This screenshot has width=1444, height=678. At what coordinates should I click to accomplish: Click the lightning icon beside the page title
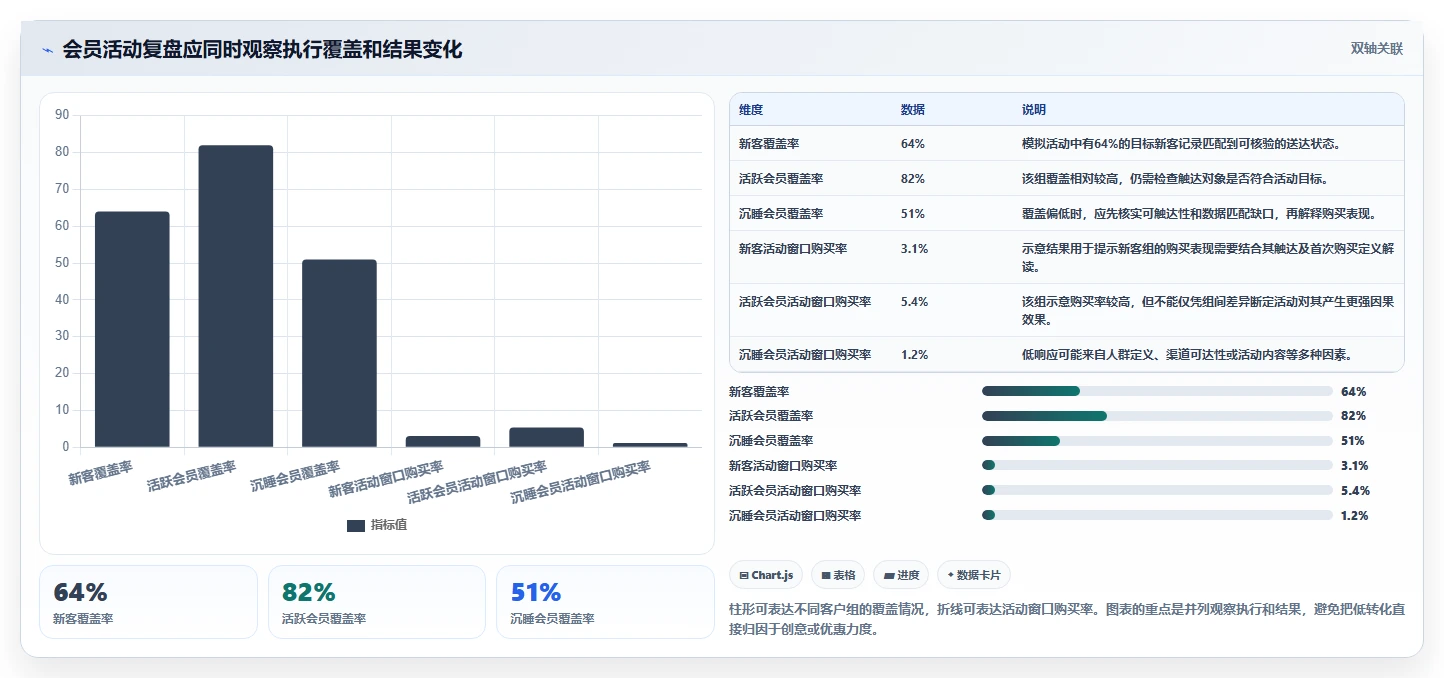[x=47, y=50]
